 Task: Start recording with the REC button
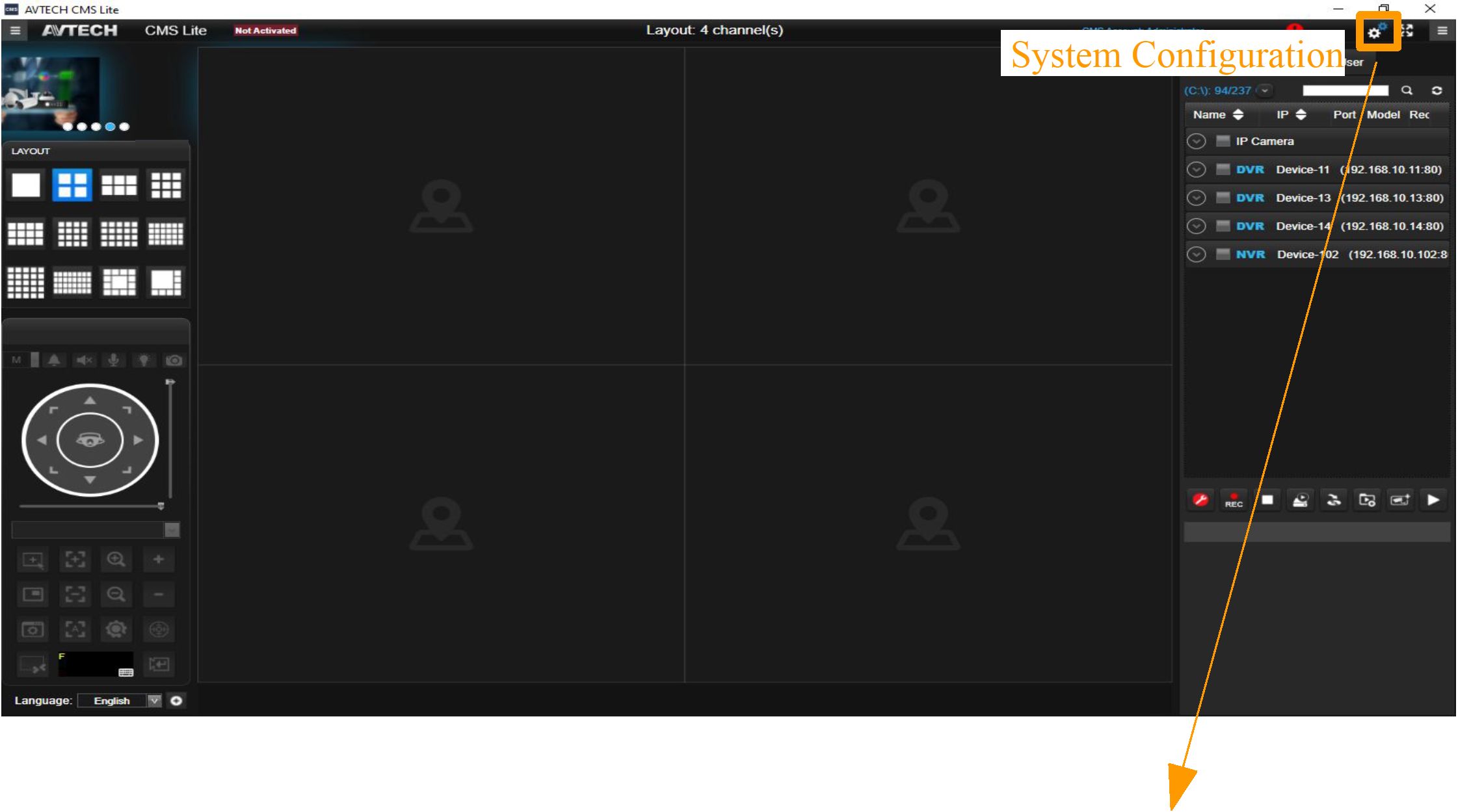tap(1234, 500)
